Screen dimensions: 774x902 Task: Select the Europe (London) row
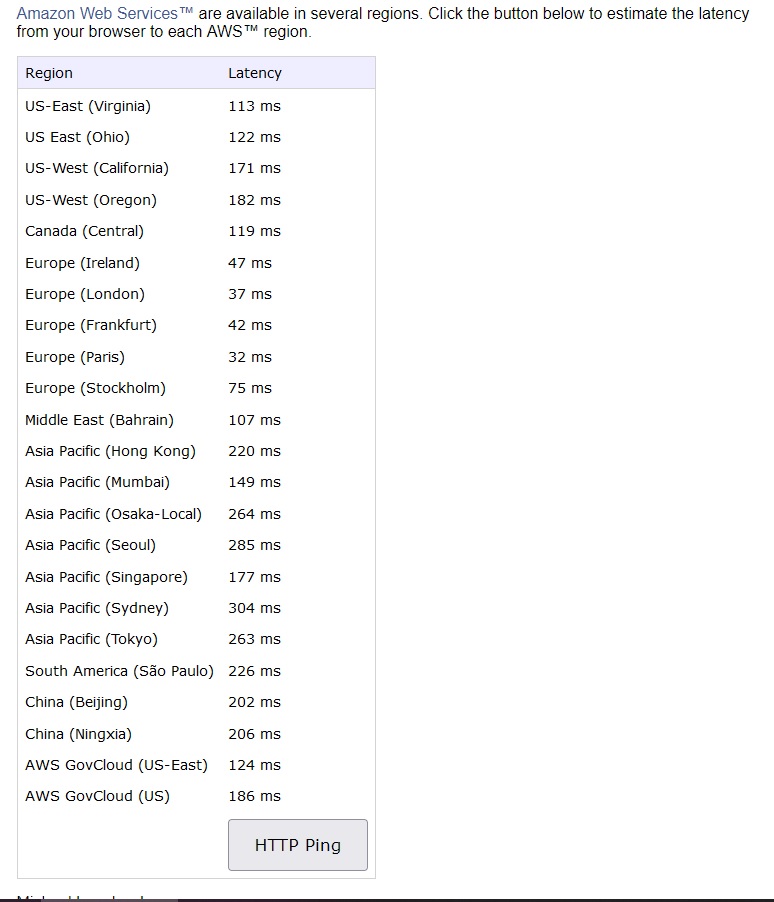pos(196,294)
